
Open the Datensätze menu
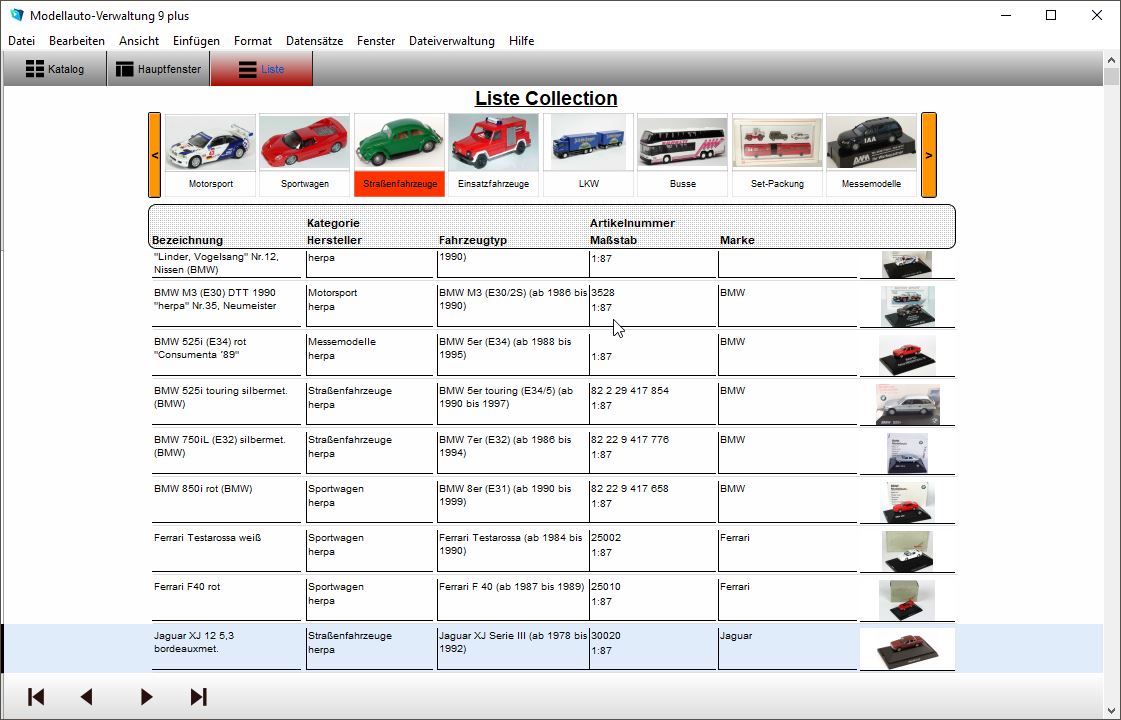pyautogui.click(x=314, y=41)
